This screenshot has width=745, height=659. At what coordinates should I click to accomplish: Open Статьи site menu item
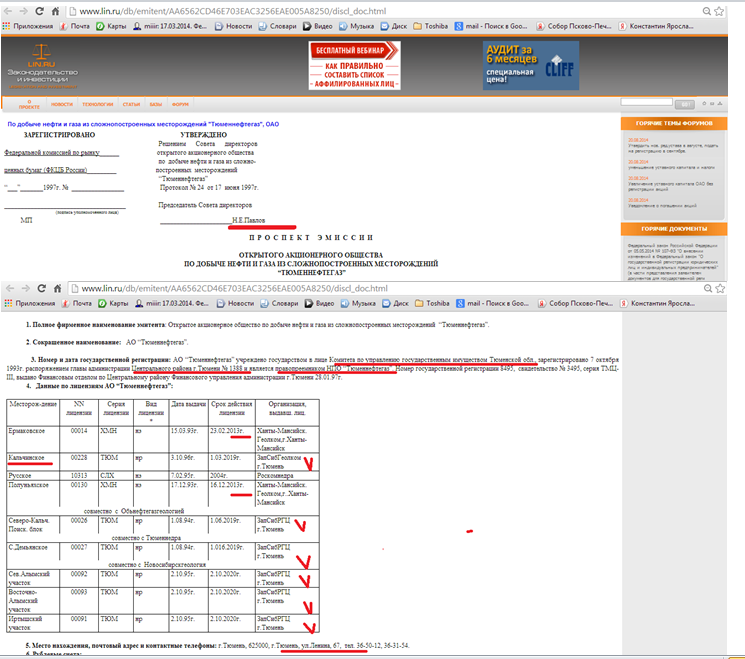(131, 105)
